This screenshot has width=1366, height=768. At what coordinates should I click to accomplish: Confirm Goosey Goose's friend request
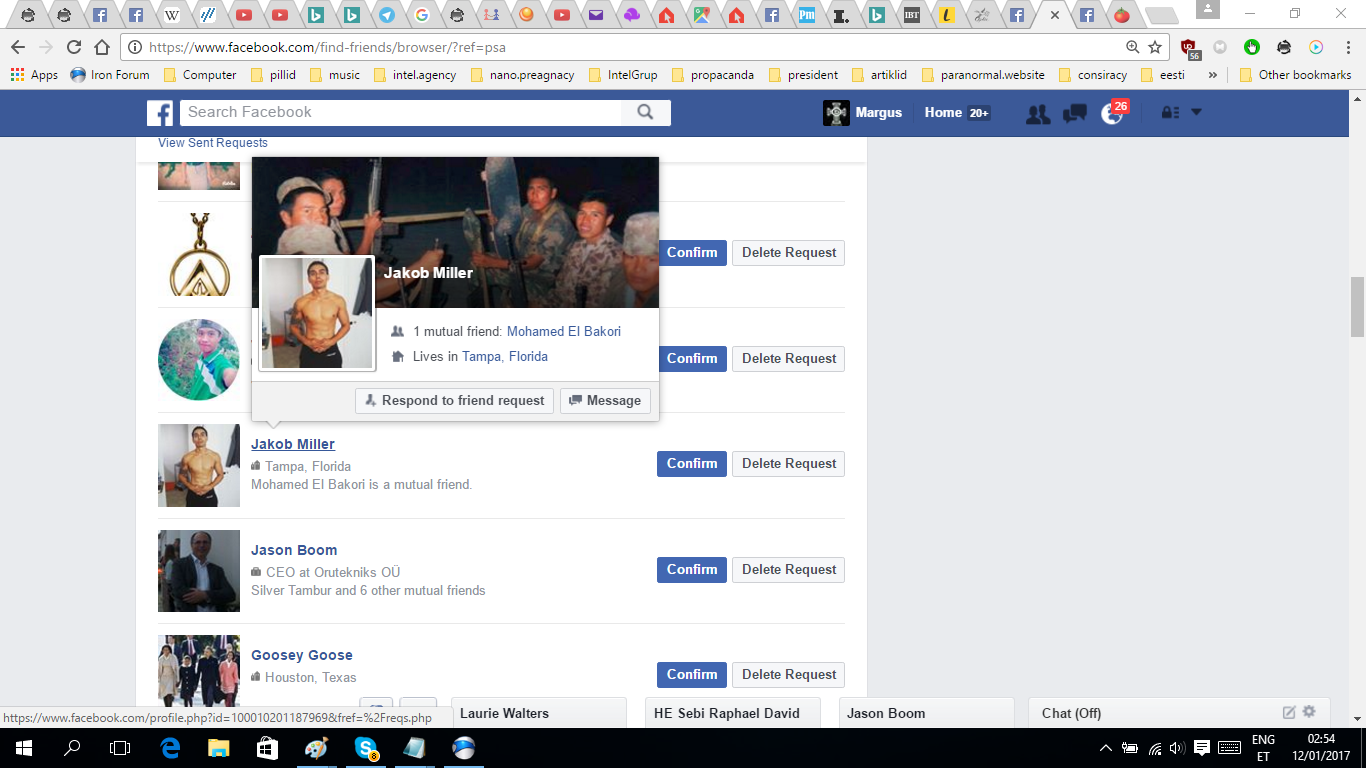[x=692, y=675]
